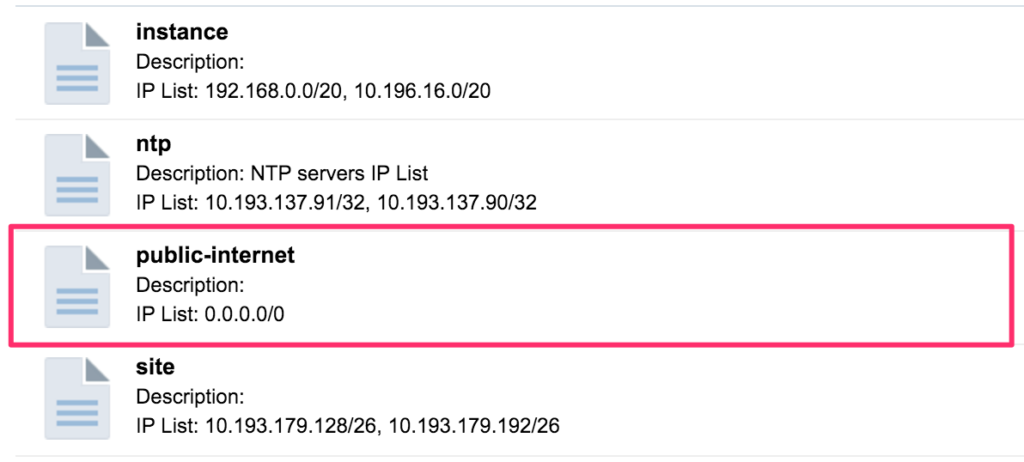Open the site IP list title
1024x462 pixels.
pos(155,367)
